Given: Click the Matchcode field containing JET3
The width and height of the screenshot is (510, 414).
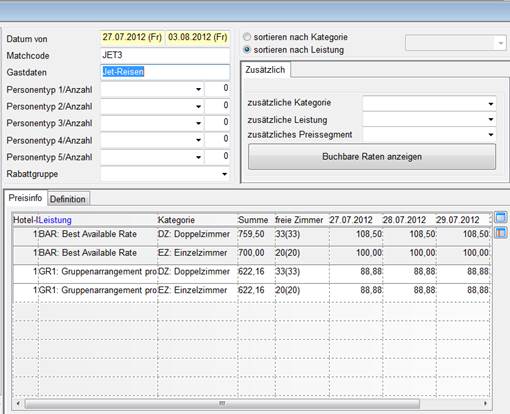Looking at the screenshot, I should (x=165, y=55).
